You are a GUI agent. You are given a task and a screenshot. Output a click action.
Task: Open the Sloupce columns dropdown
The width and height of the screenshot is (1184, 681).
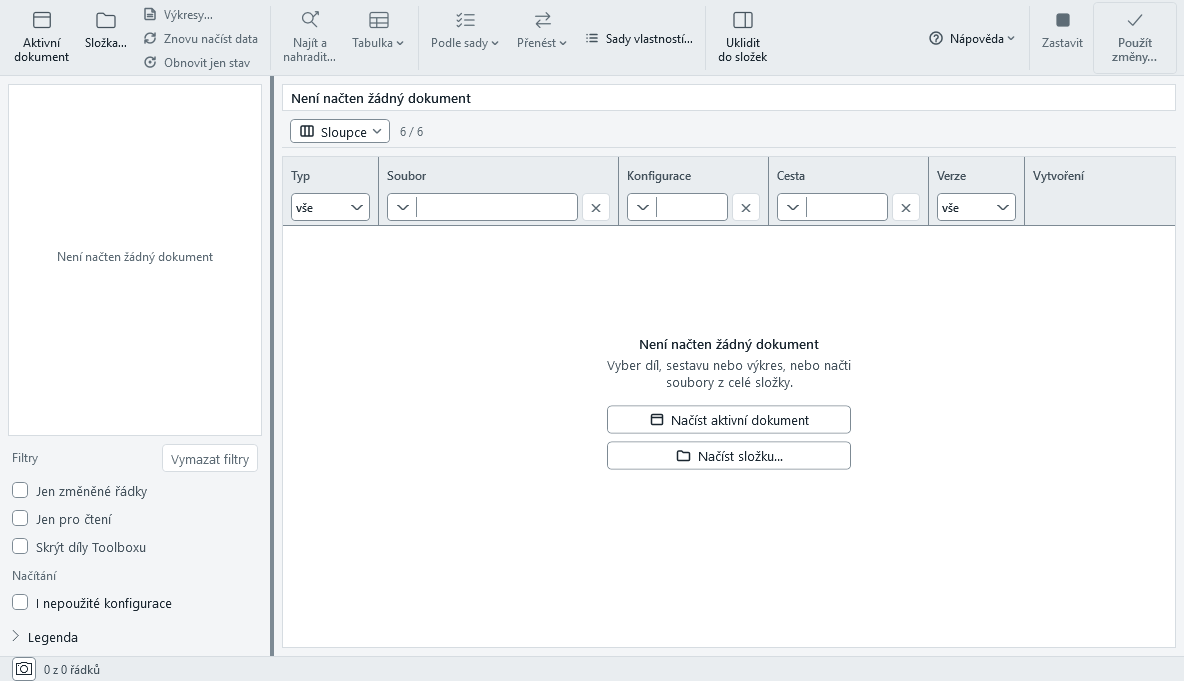pos(340,131)
